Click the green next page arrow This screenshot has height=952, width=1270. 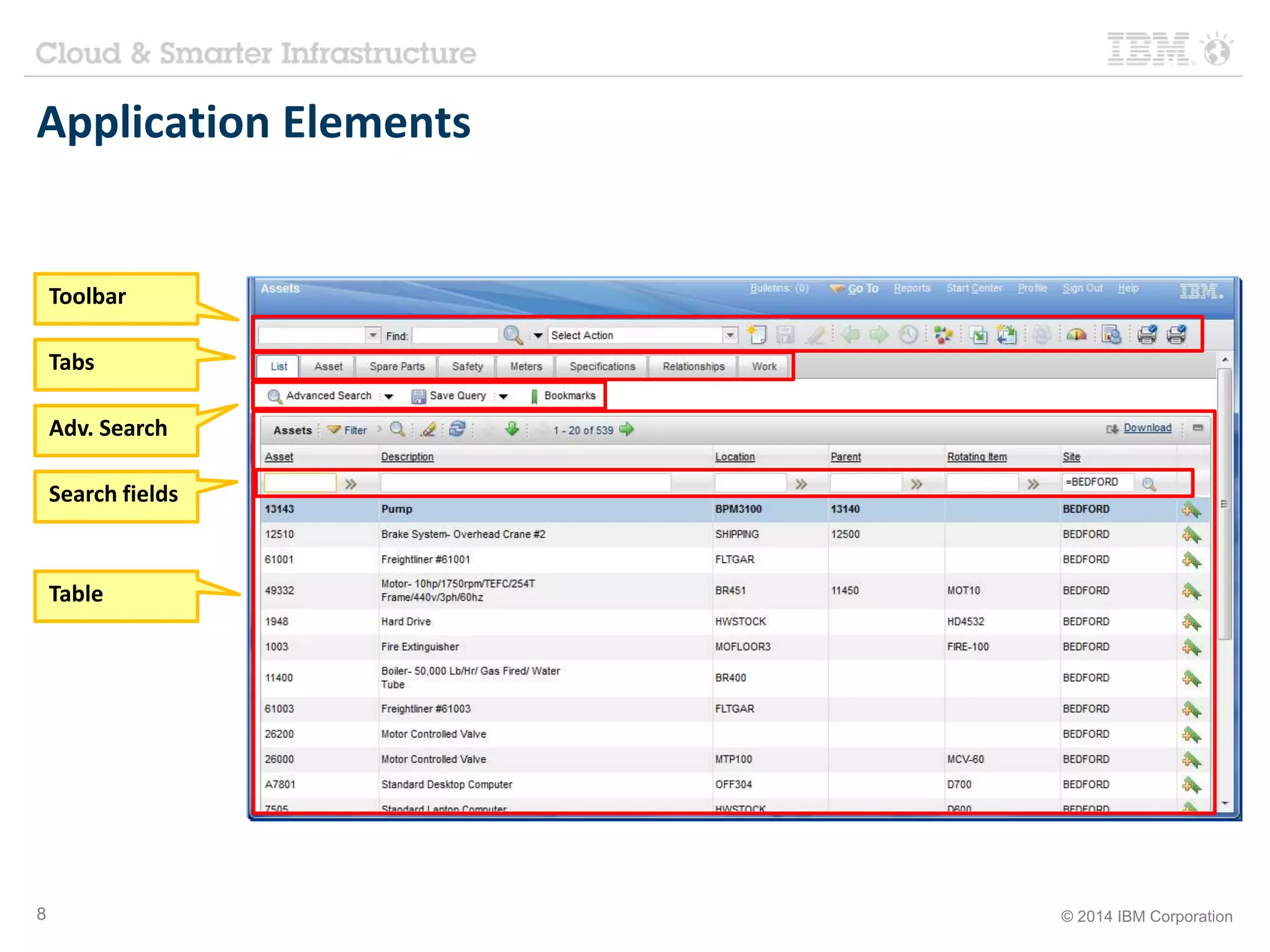pyautogui.click(x=627, y=429)
